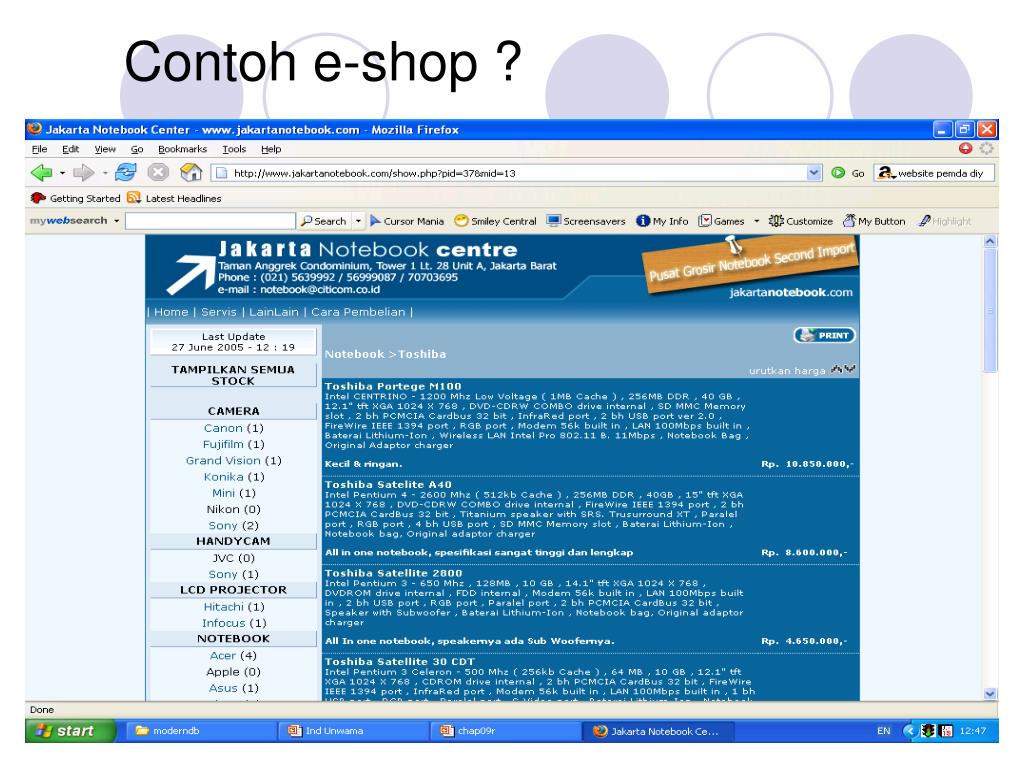Open the Go menu
Viewport: 1024px width, 768px height.
click(136, 149)
